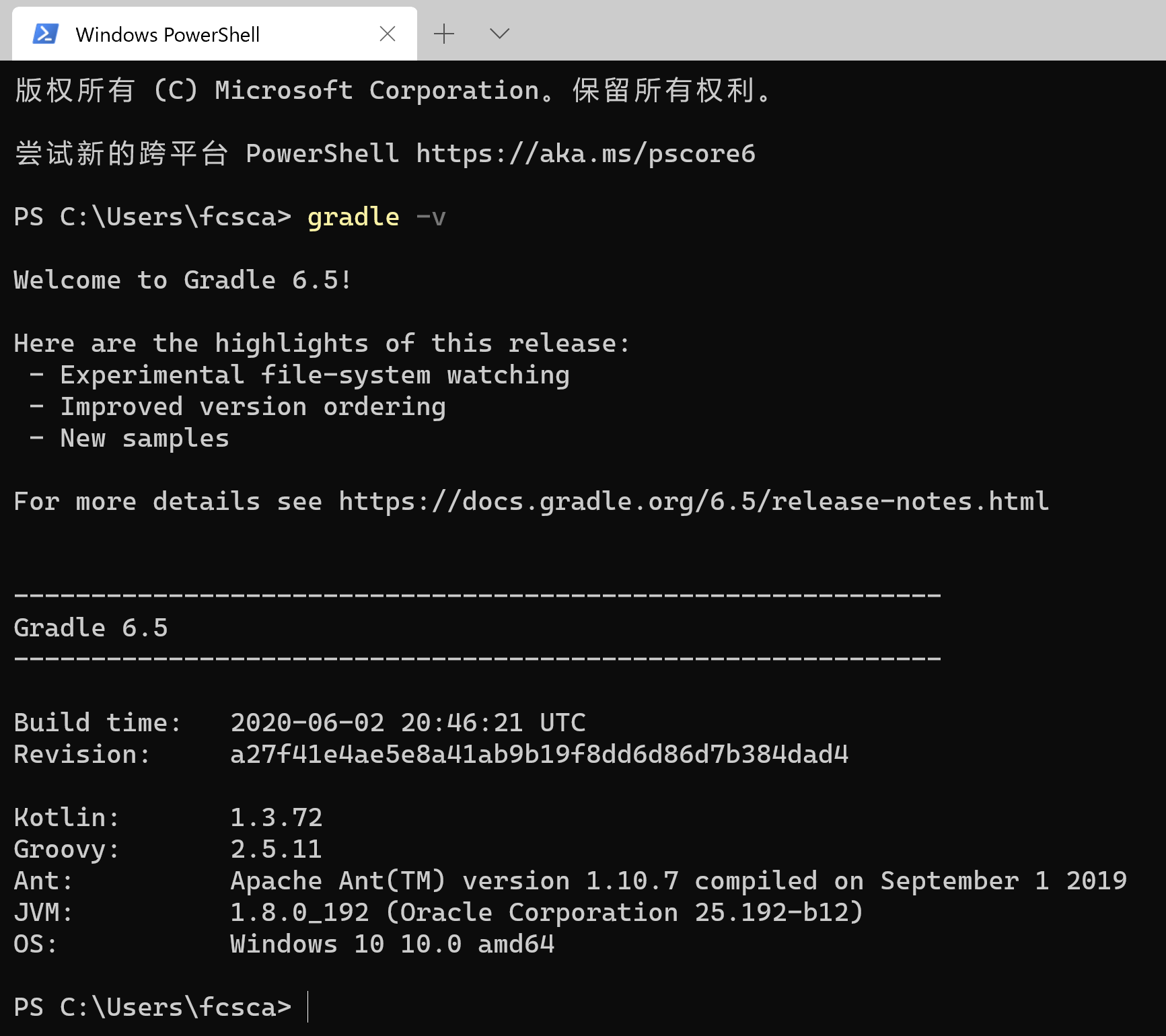The image size is (1166, 1036).
Task: Focus the bottom command prompt input cursor
Action: (307, 1007)
